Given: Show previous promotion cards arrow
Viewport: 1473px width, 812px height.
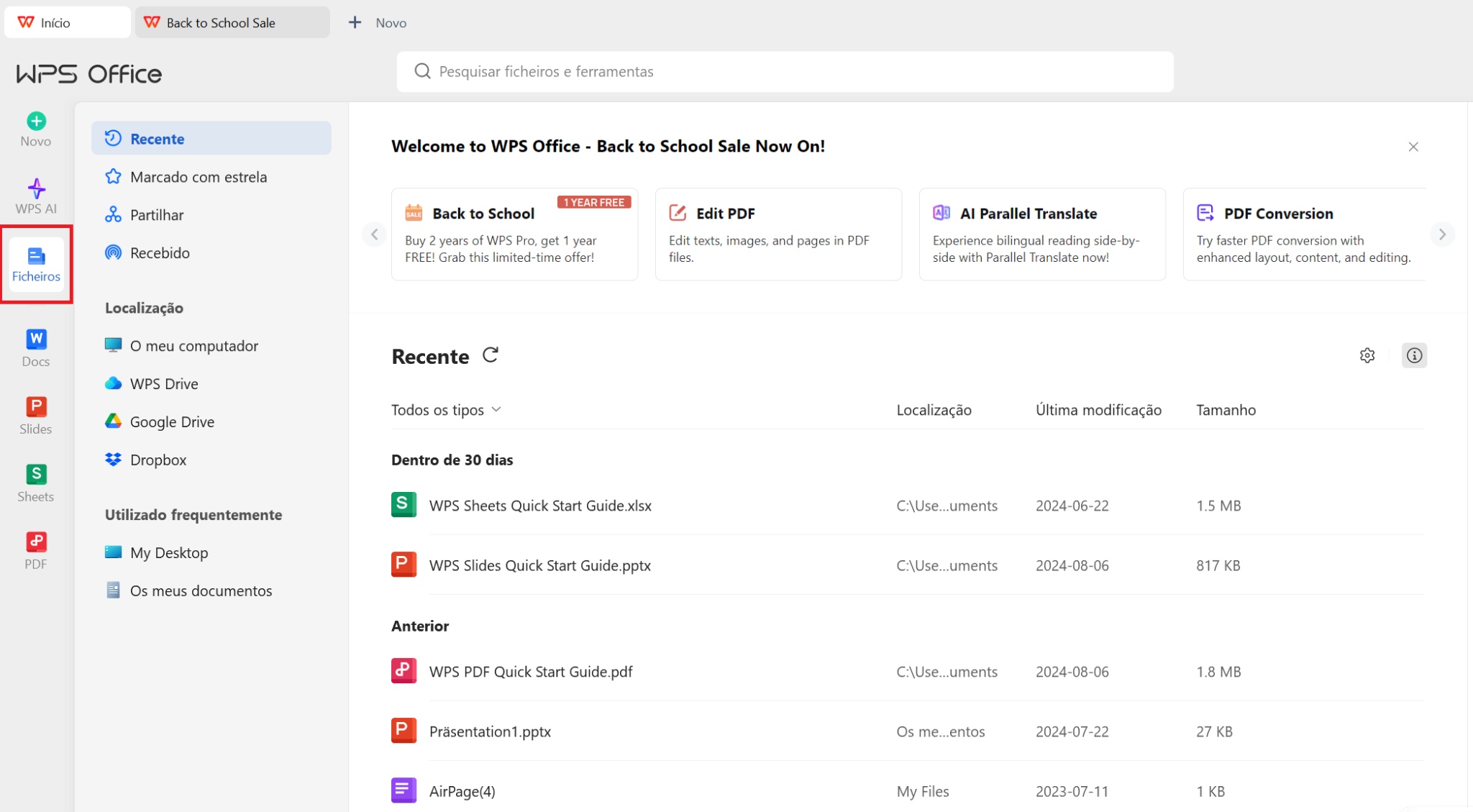Looking at the screenshot, I should point(375,234).
